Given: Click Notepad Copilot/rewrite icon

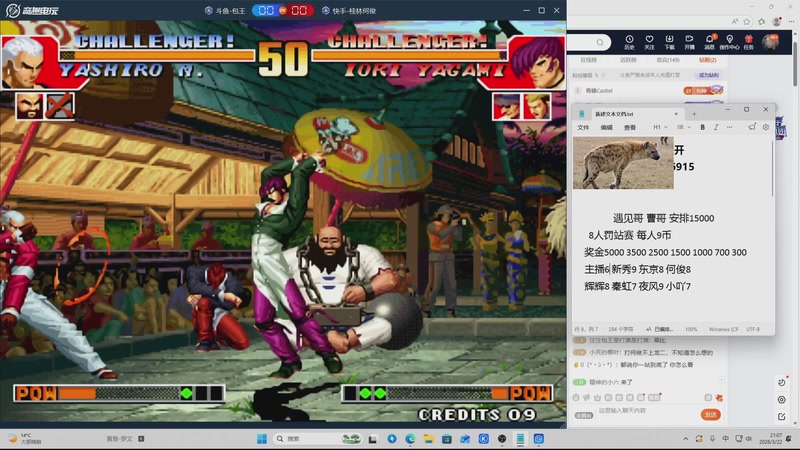Looking at the screenshot, I should point(752,127).
